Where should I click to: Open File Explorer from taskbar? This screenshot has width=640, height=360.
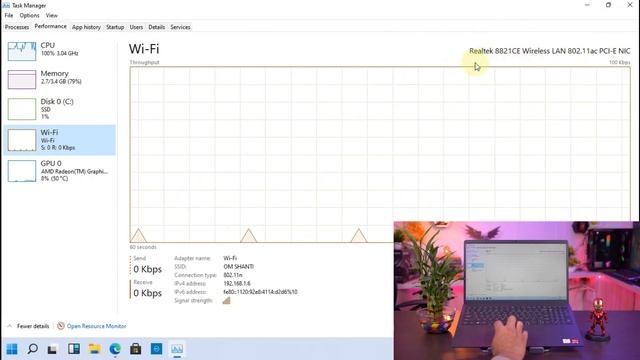[x=95, y=349]
